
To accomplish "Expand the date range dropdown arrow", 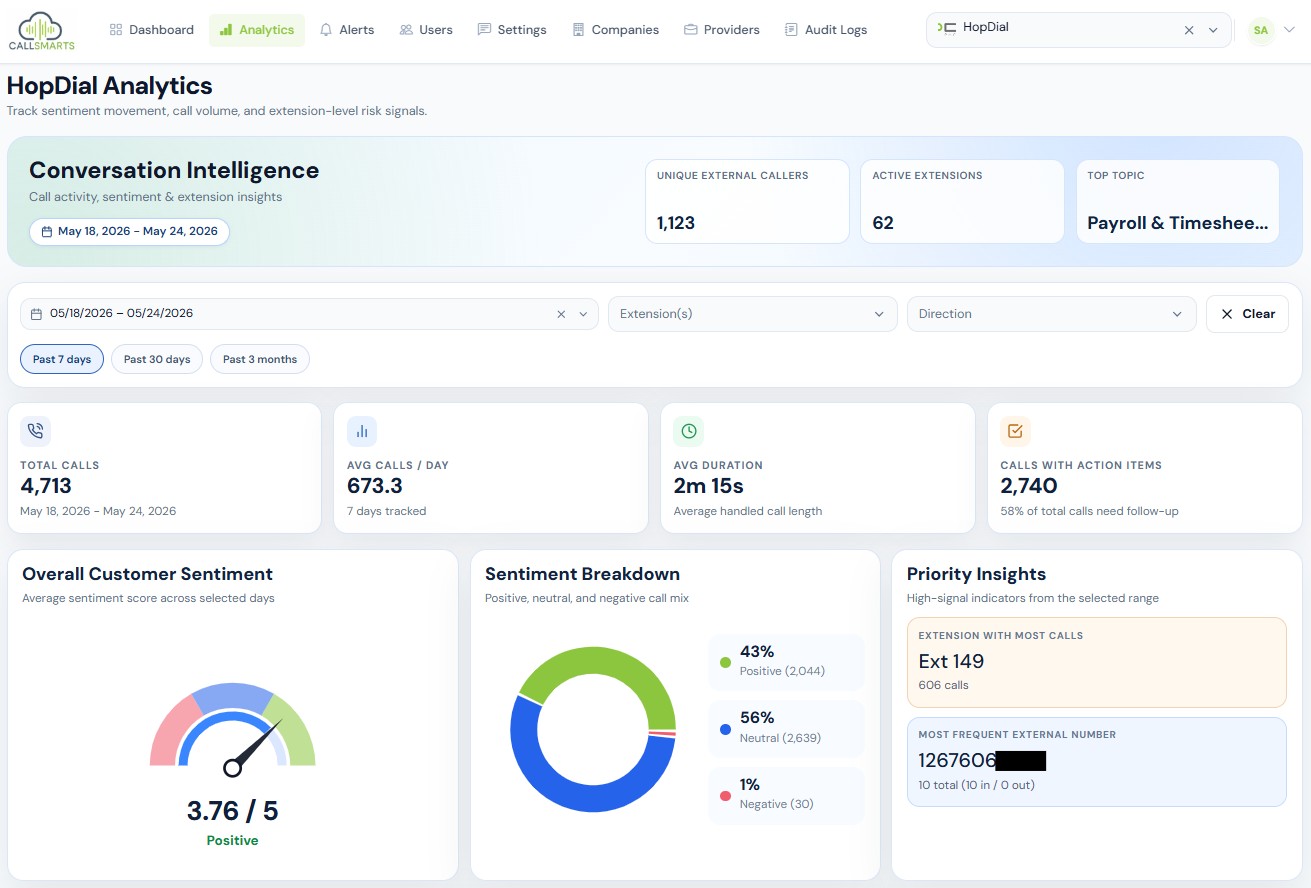I will point(583,314).
